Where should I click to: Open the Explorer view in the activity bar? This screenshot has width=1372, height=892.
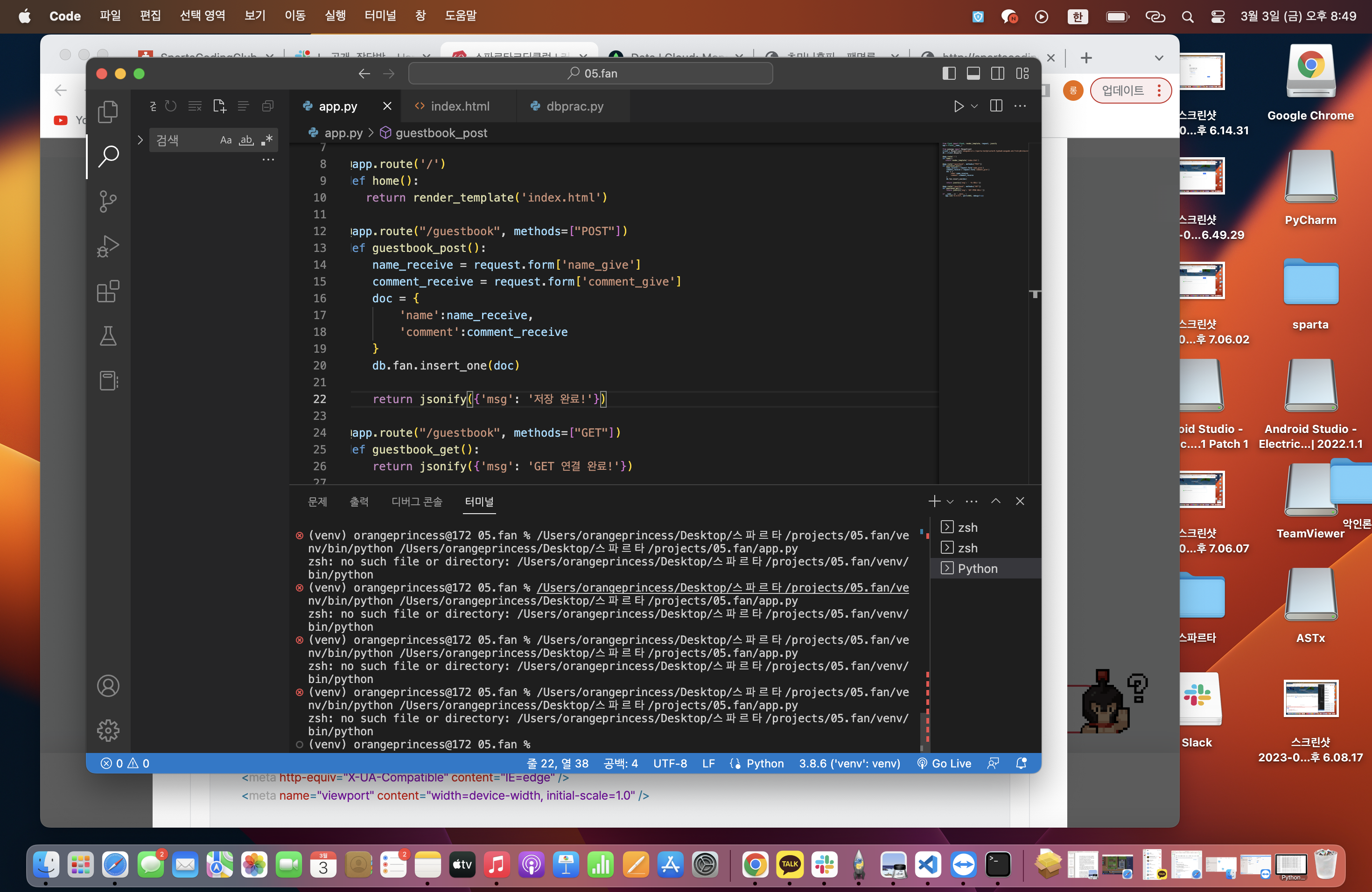[x=108, y=112]
